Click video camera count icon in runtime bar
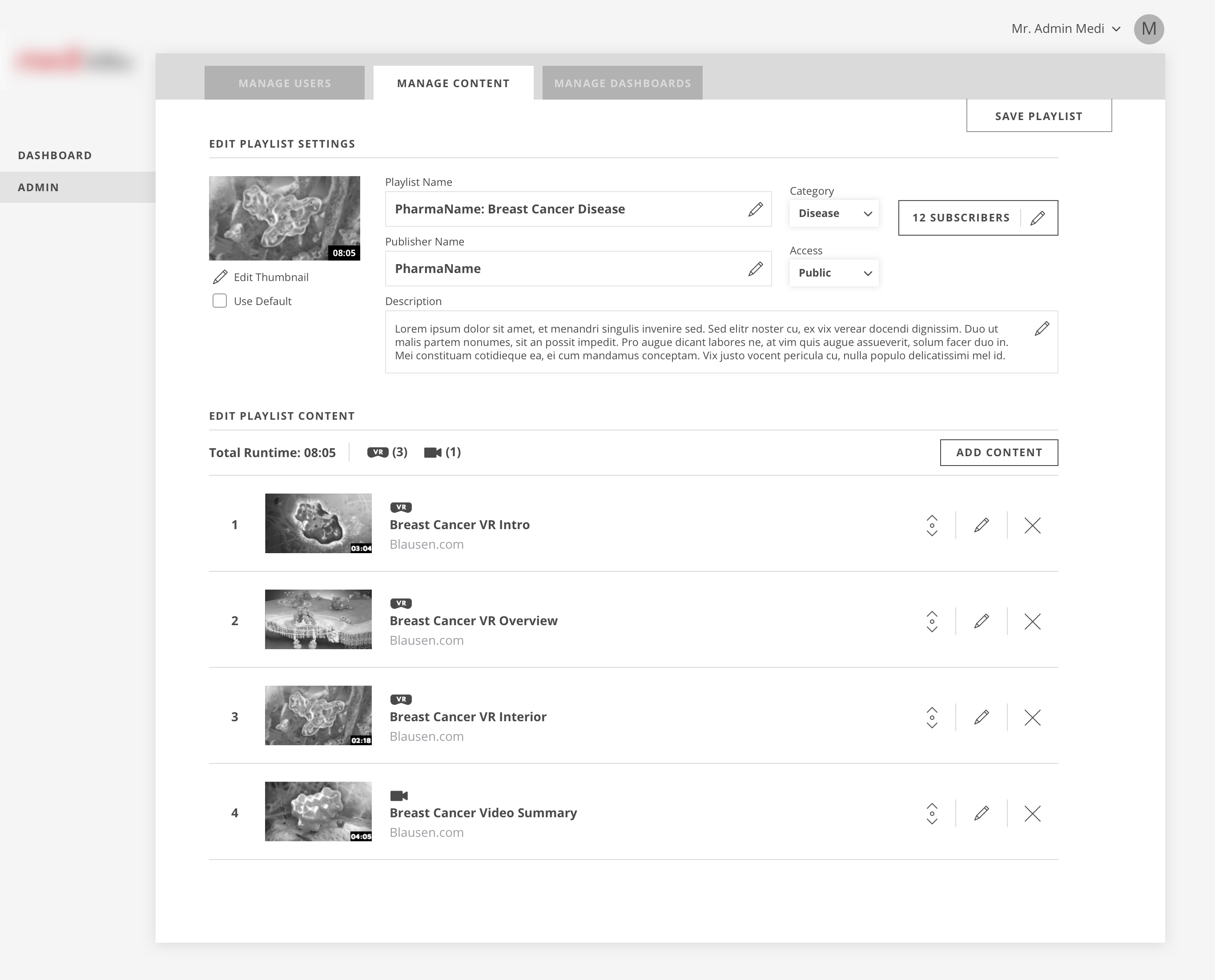Viewport: 1215px width, 980px height. [432, 453]
